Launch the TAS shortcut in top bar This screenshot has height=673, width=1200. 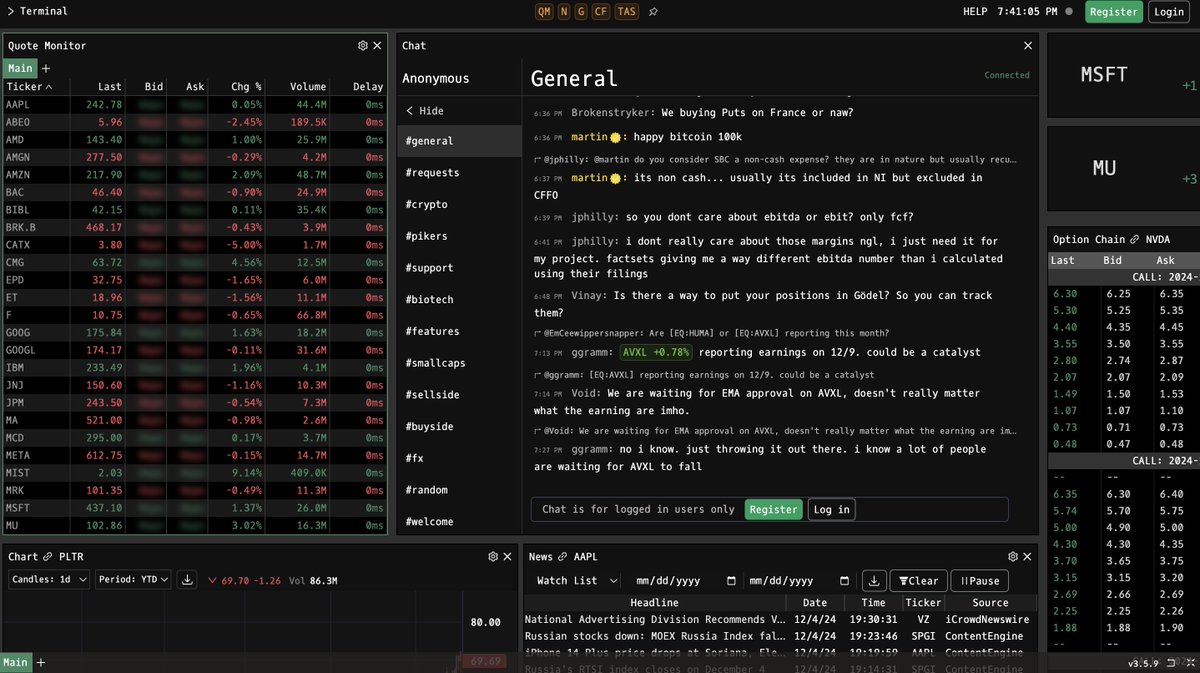(627, 12)
